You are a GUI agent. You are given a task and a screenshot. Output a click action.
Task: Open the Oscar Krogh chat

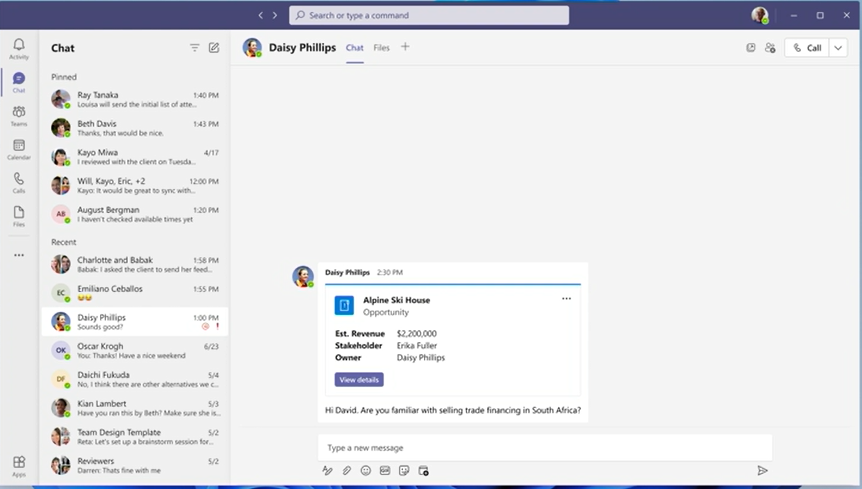pyautogui.click(x=135, y=351)
